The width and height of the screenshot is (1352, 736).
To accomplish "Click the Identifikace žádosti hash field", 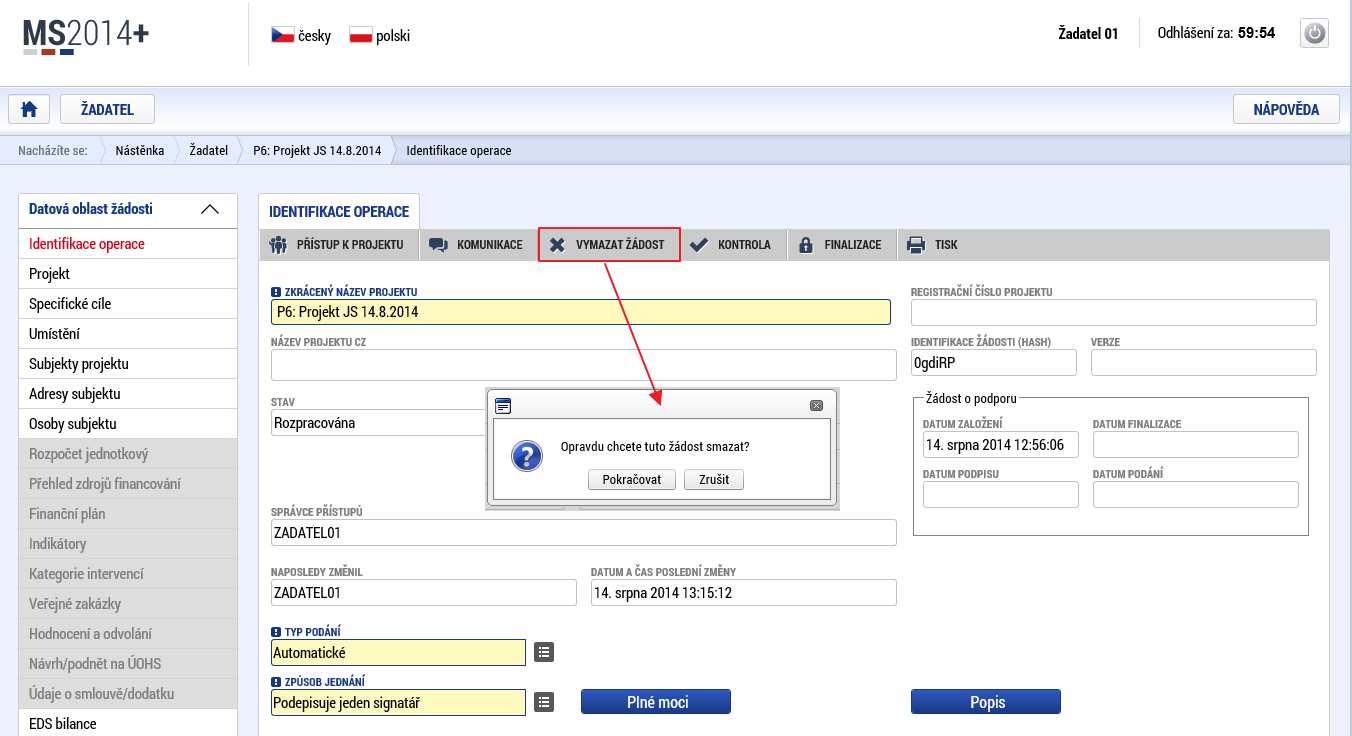I will coord(994,362).
